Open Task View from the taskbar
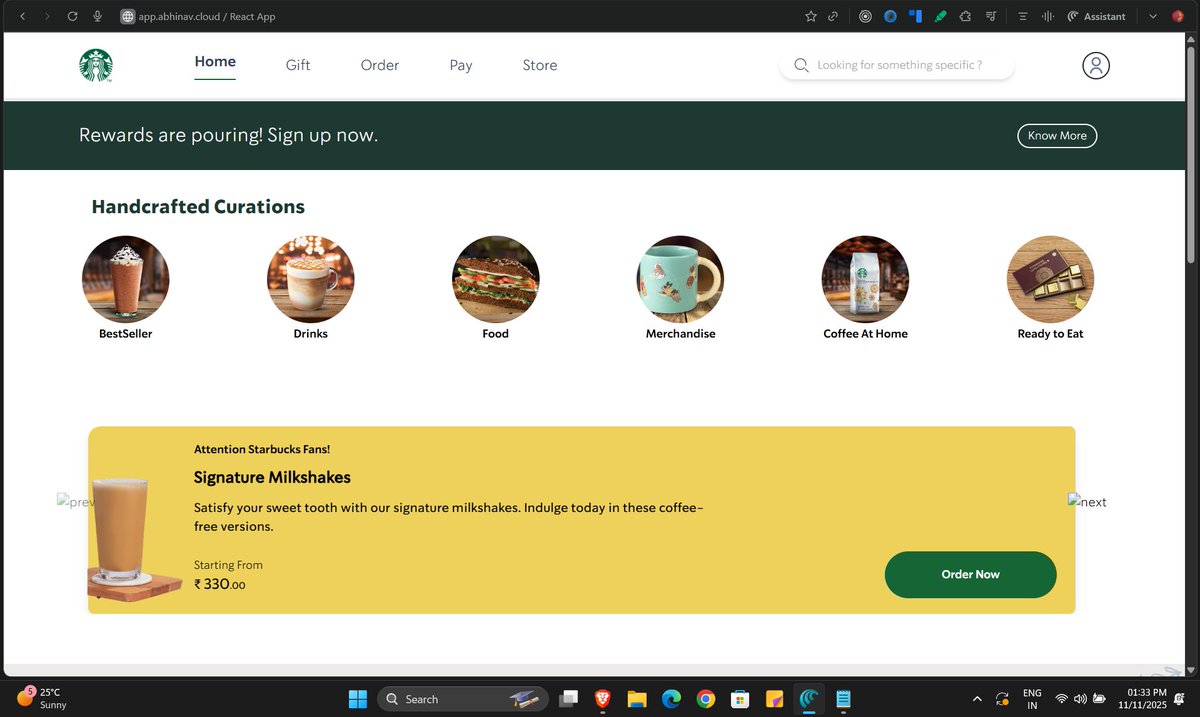Image resolution: width=1200 pixels, height=717 pixels. 569,699
